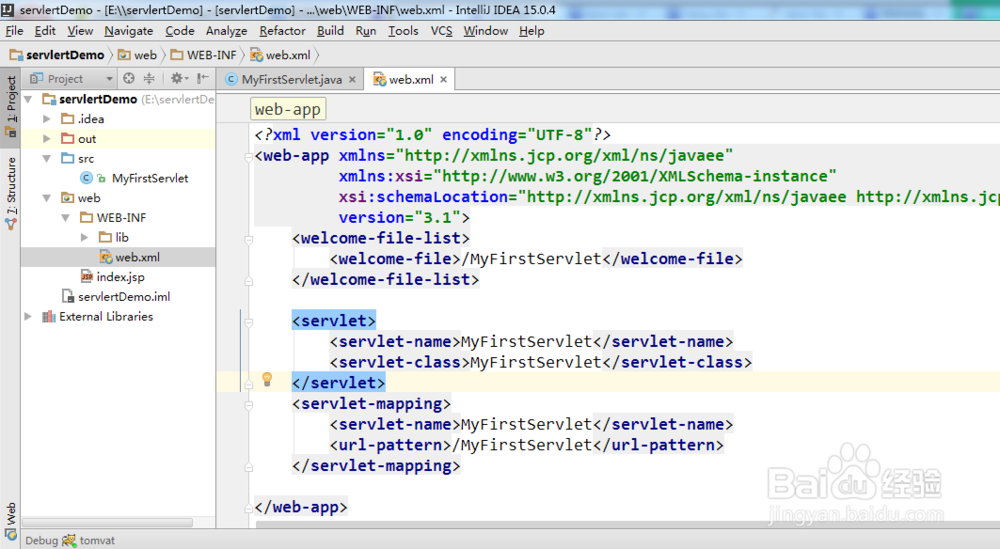Viewport: 1000px width, 549px height.
Task: Collapse the src folder
Action: 47,158
